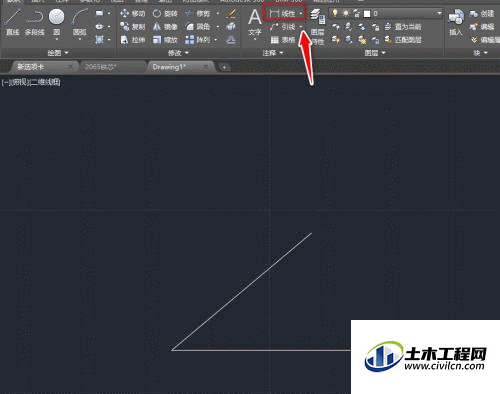Click the Offset icon in Modify panel
The height and width of the screenshot is (394, 500).
coord(231,40)
